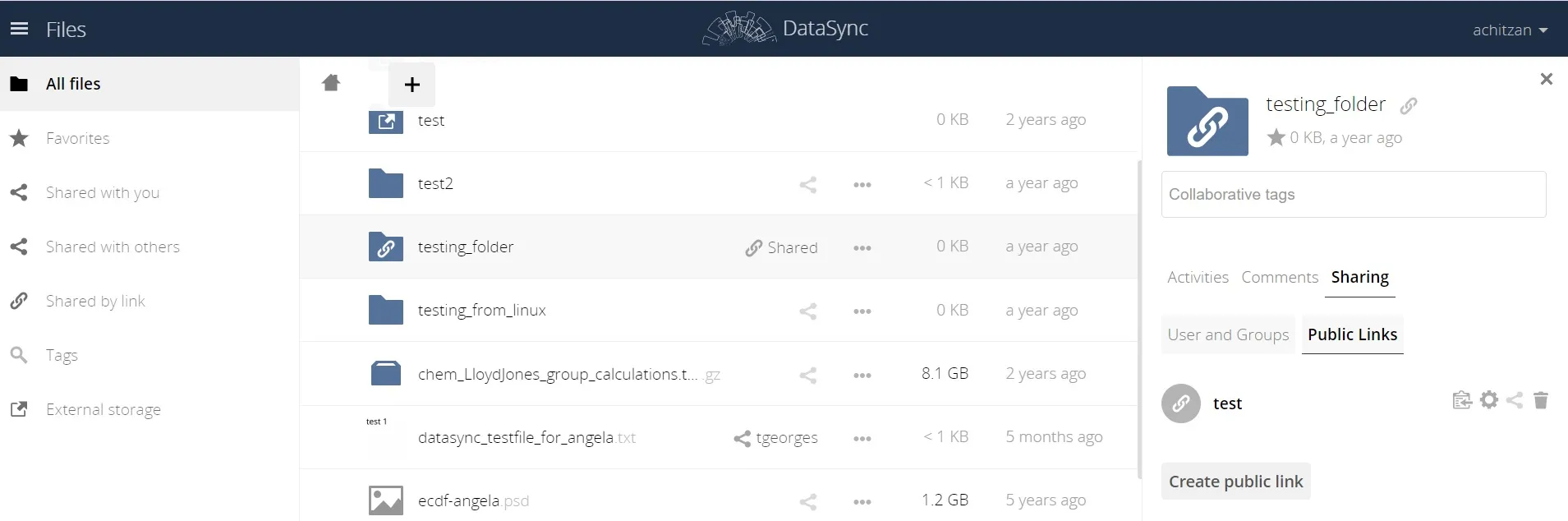The width and height of the screenshot is (1568, 521).
Task: Click the Create public link button
Action: (x=1235, y=482)
